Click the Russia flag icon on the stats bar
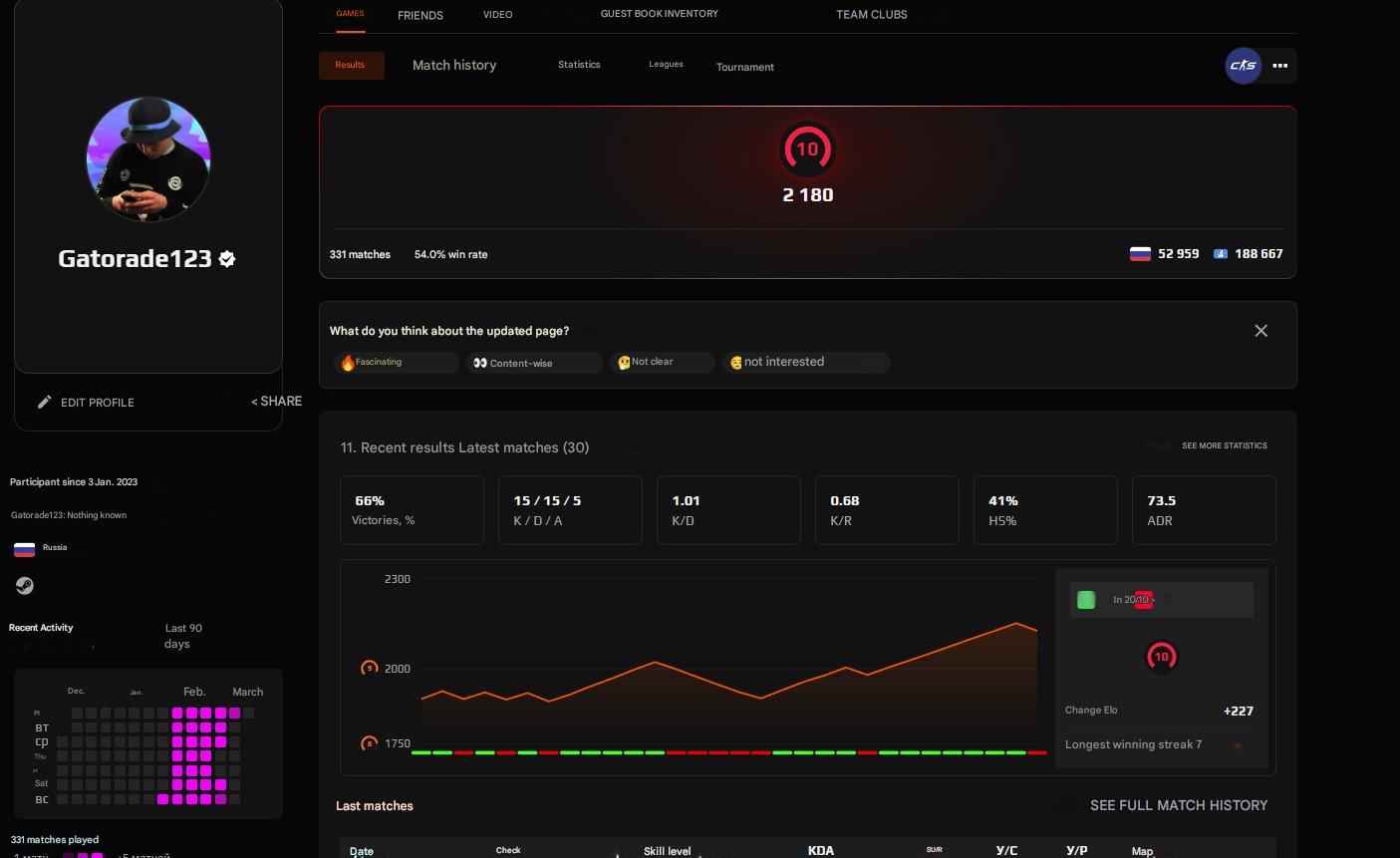This screenshot has height=858, width=1400. (1140, 253)
